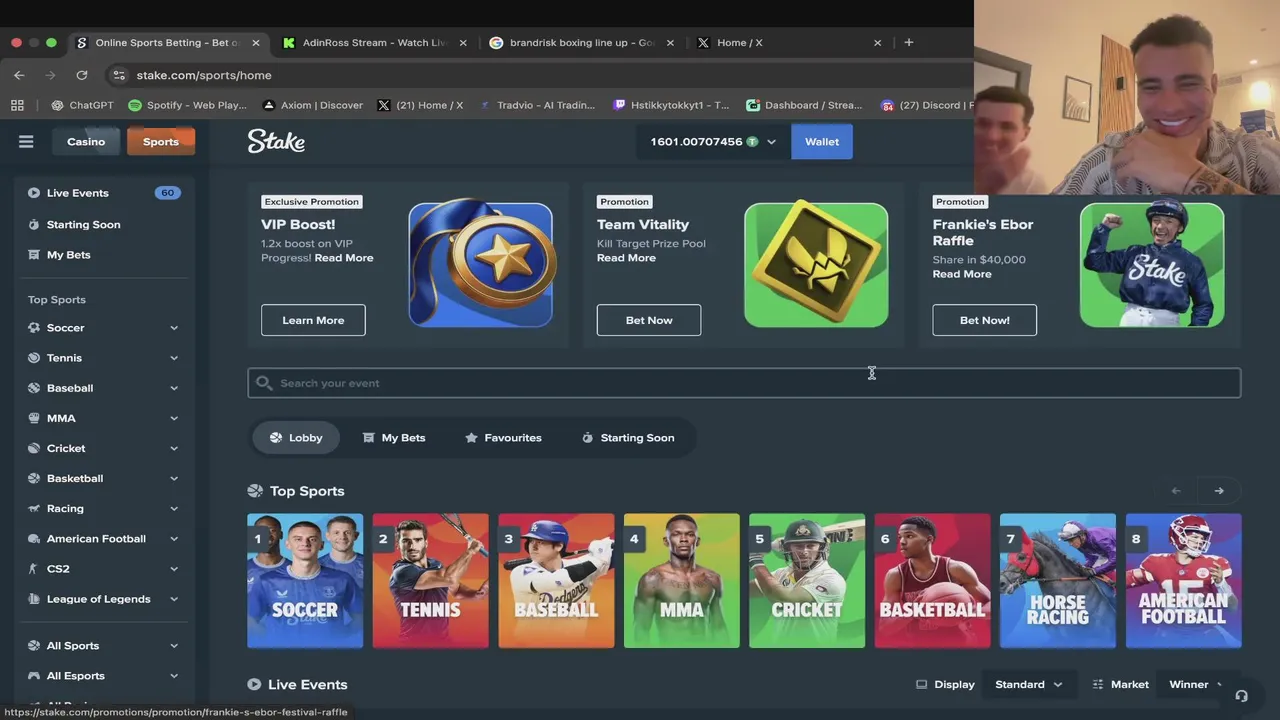Open the Display Standard dropdown
Image resolution: width=1280 pixels, height=720 pixels.
[x=1028, y=684]
